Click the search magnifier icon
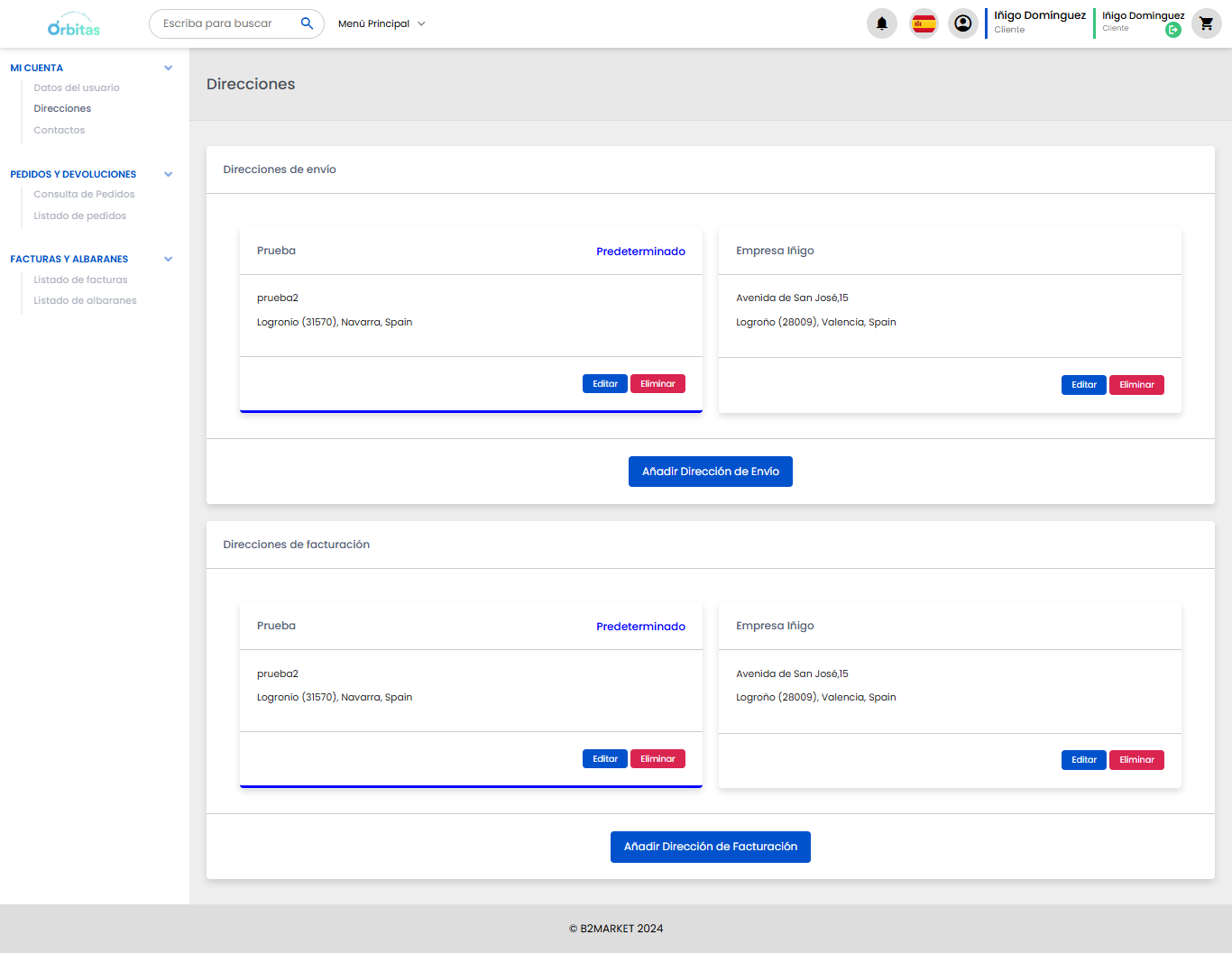The width and height of the screenshot is (1232, 953). [307, 23]
